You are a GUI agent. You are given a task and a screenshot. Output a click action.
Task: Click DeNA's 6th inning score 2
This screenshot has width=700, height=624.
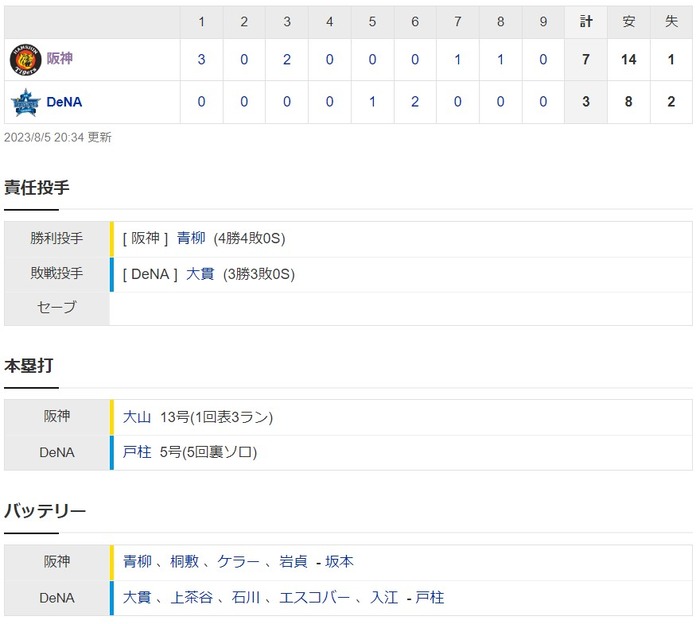pos(414,102)
